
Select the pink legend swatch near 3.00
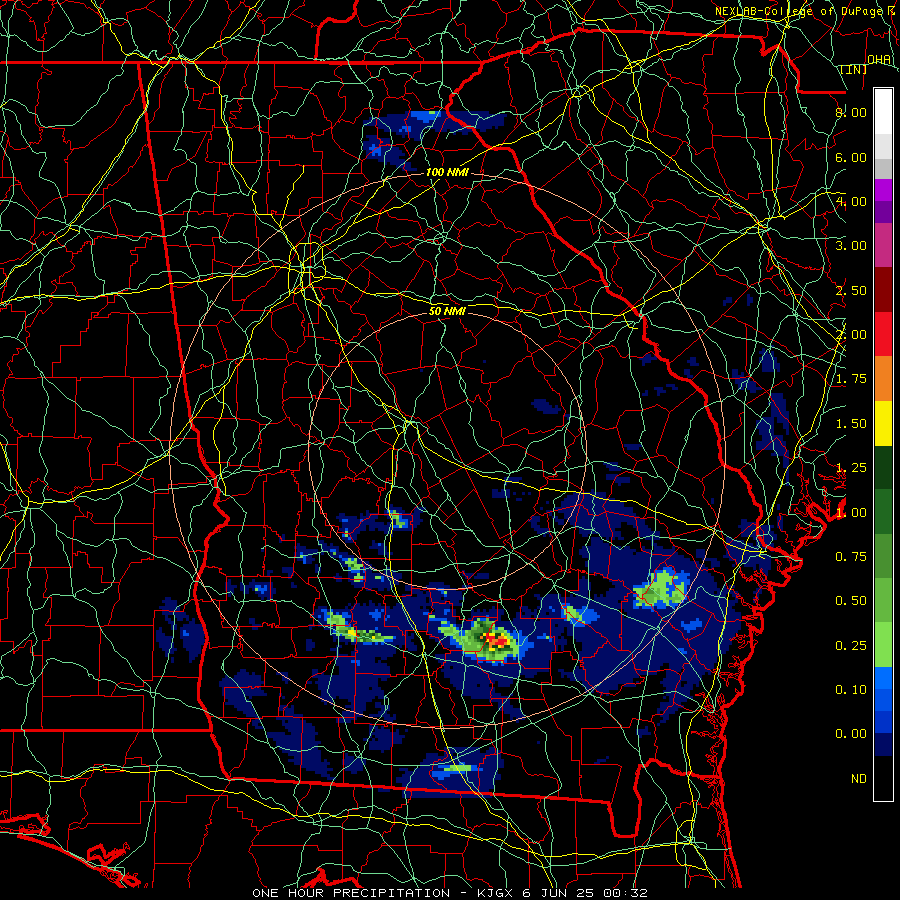pos(883,245)
